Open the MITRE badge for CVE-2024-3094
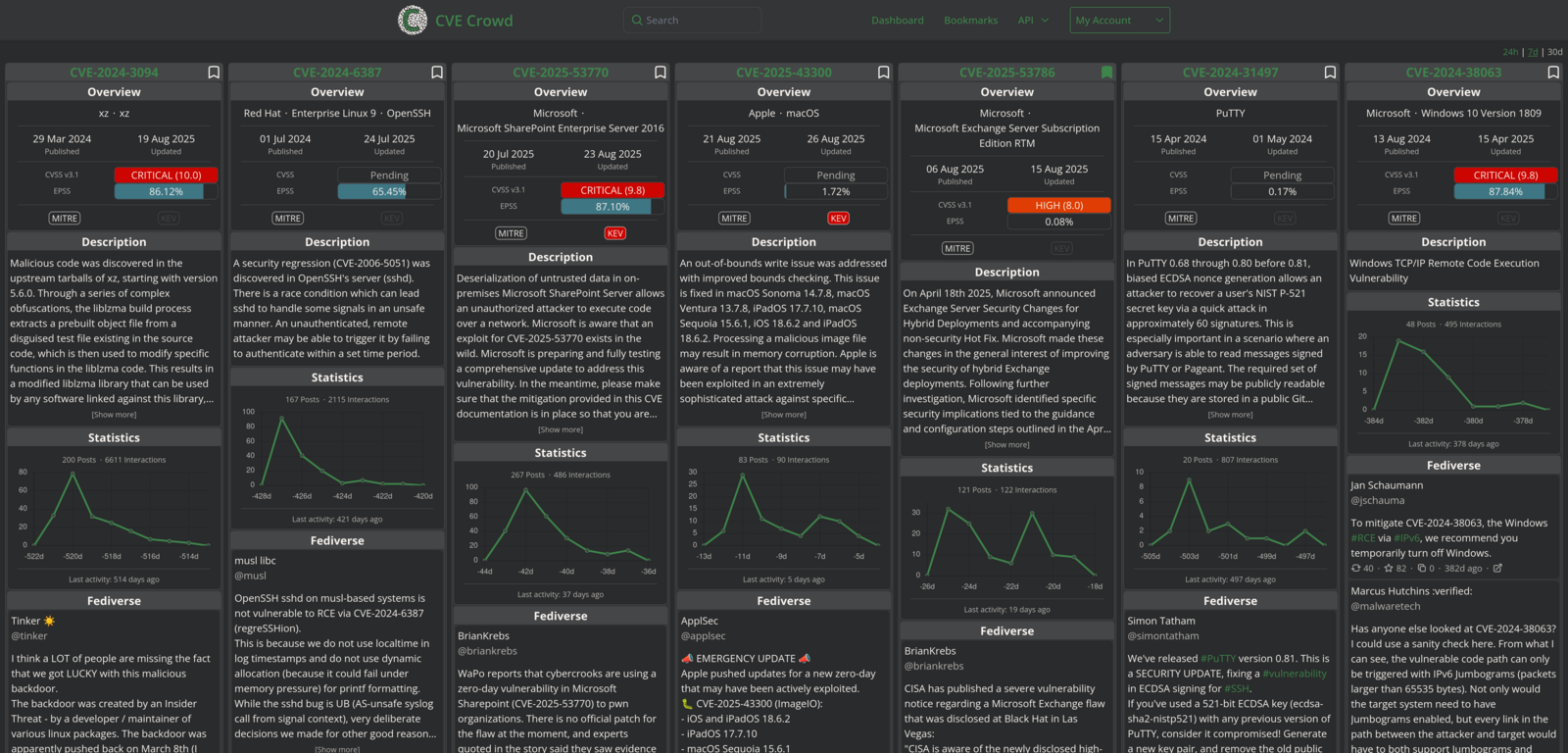The height and width of the screenshot is (753, 1568). 65,219
